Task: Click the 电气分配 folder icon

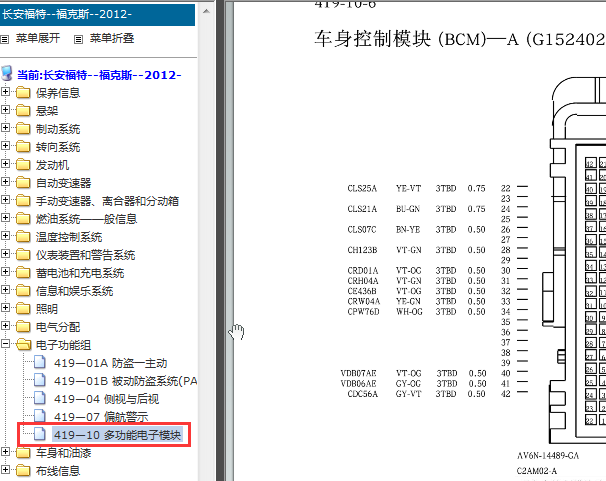Action: coord(23,326)
